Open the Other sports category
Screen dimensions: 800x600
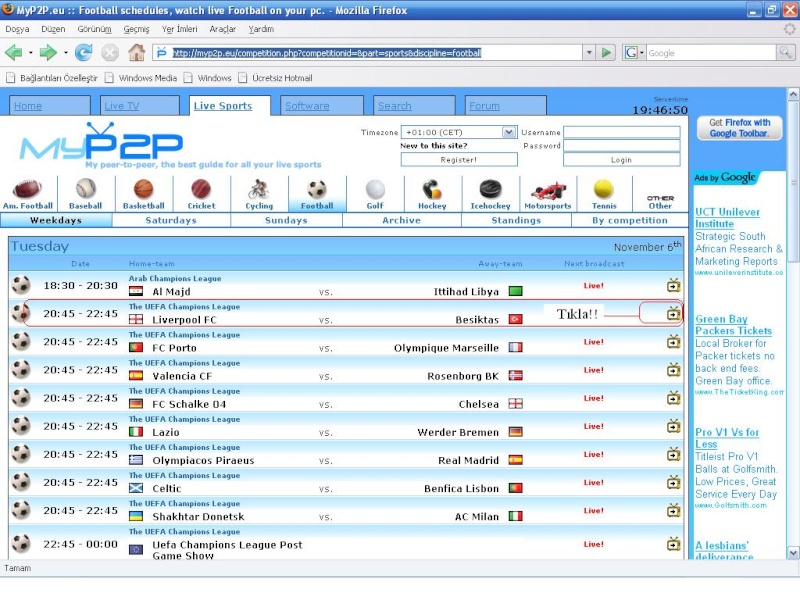point(660,202)
